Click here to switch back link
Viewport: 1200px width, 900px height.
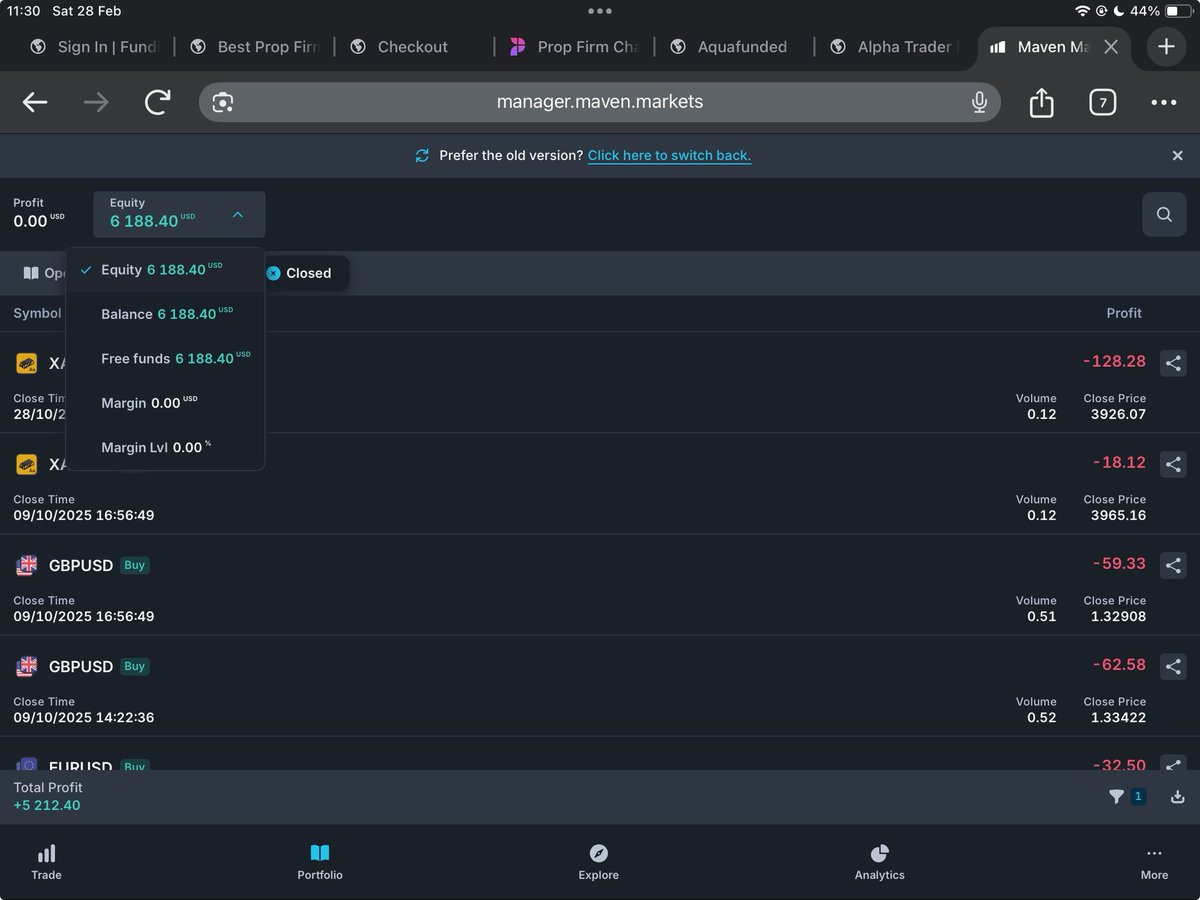coord(669,156)
